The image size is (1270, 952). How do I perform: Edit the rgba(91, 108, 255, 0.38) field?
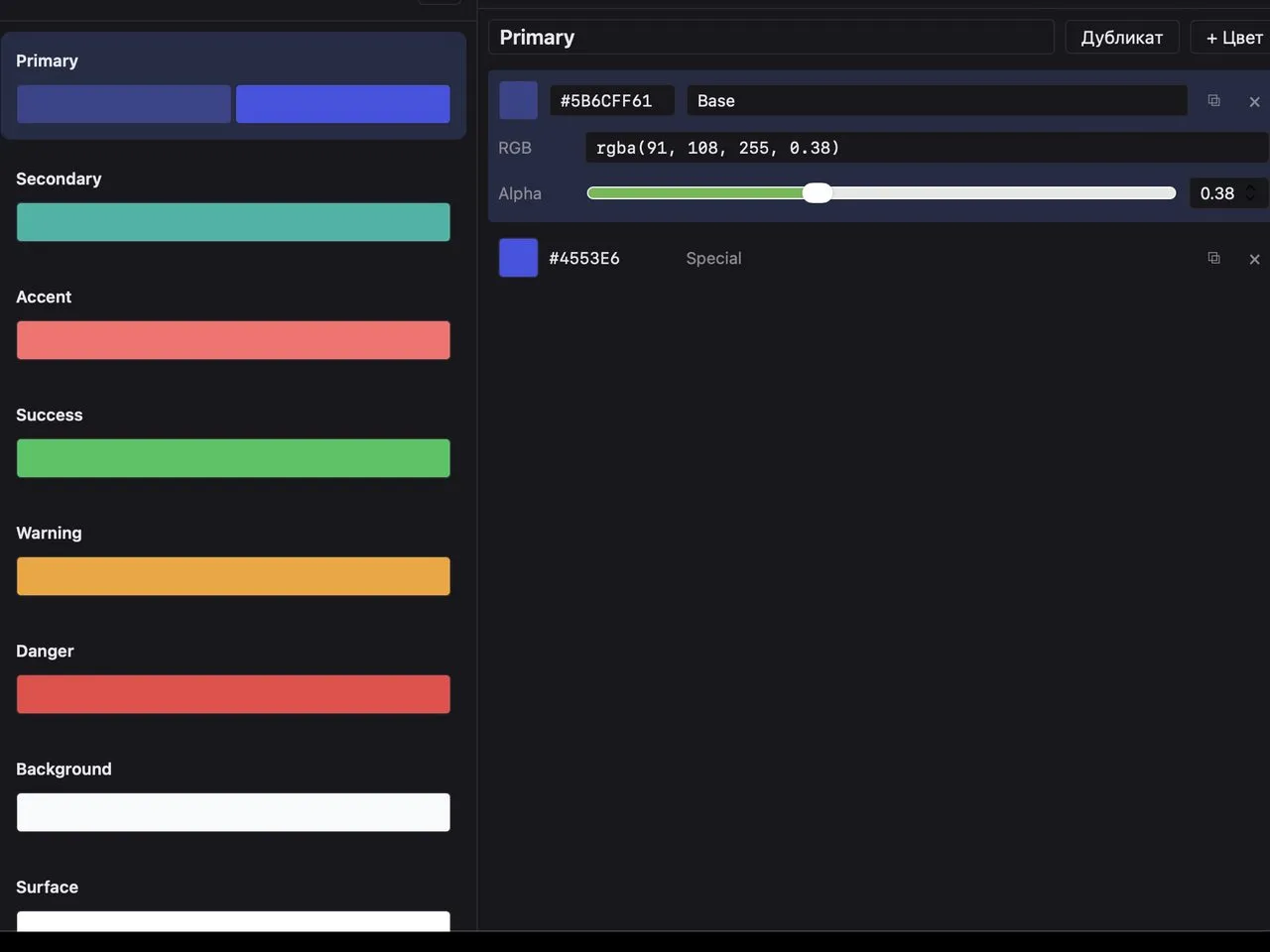coord(927,148)
